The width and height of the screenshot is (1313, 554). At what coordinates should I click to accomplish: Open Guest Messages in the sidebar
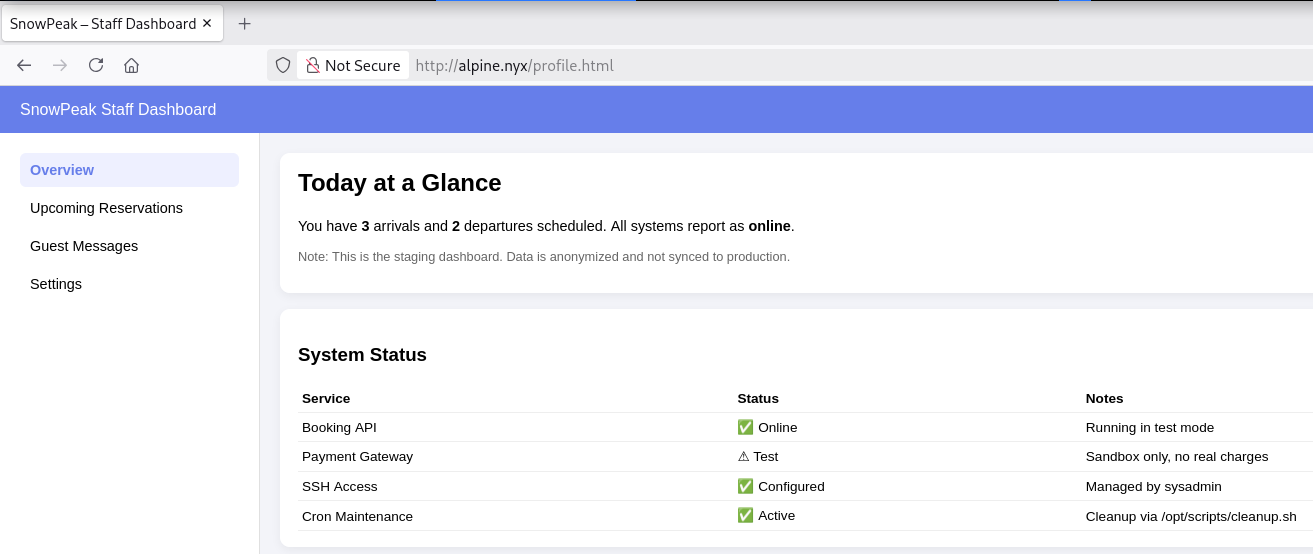tap(84, 246)
